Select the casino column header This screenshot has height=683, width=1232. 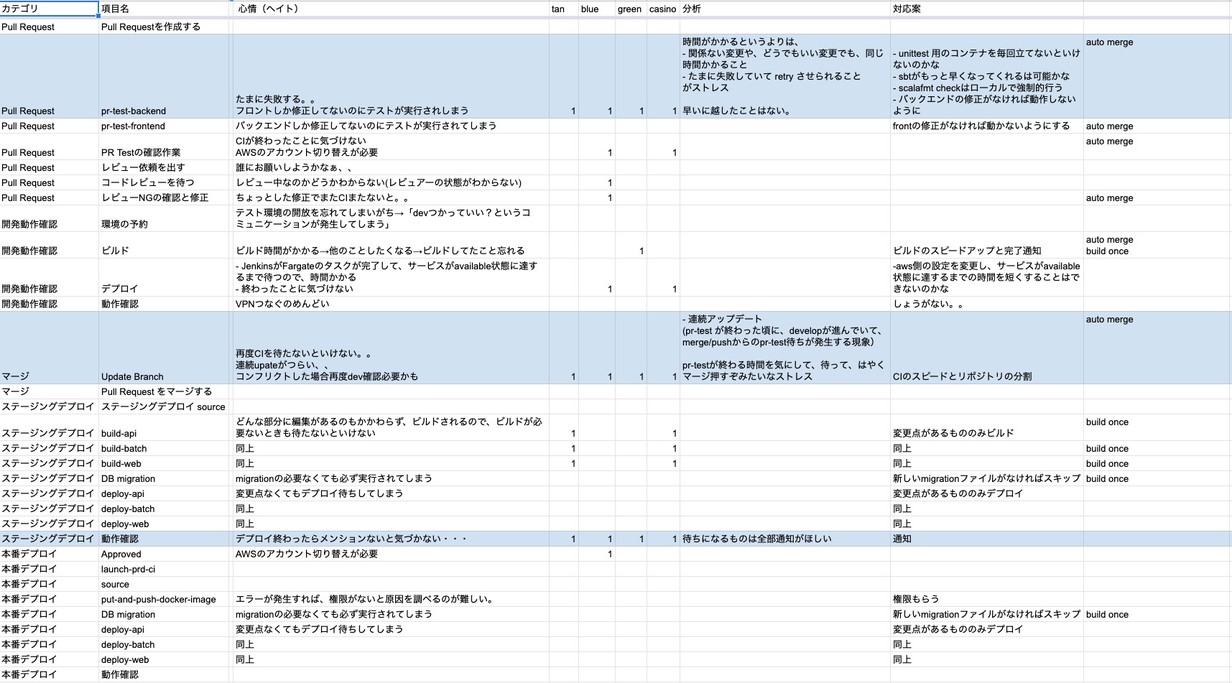(x=662, y=9)
